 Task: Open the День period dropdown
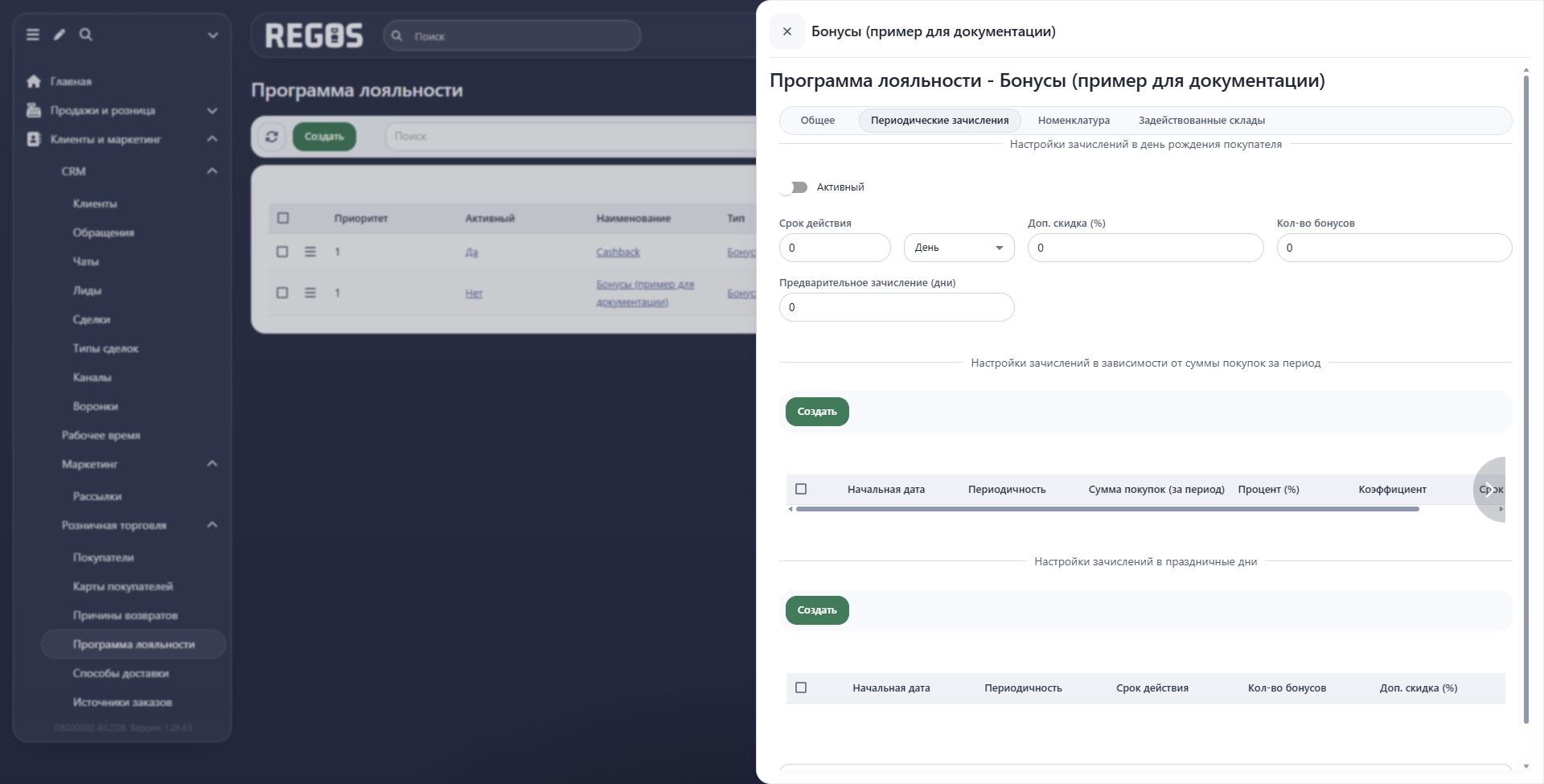pyautogui.click(x=959, y=248)
